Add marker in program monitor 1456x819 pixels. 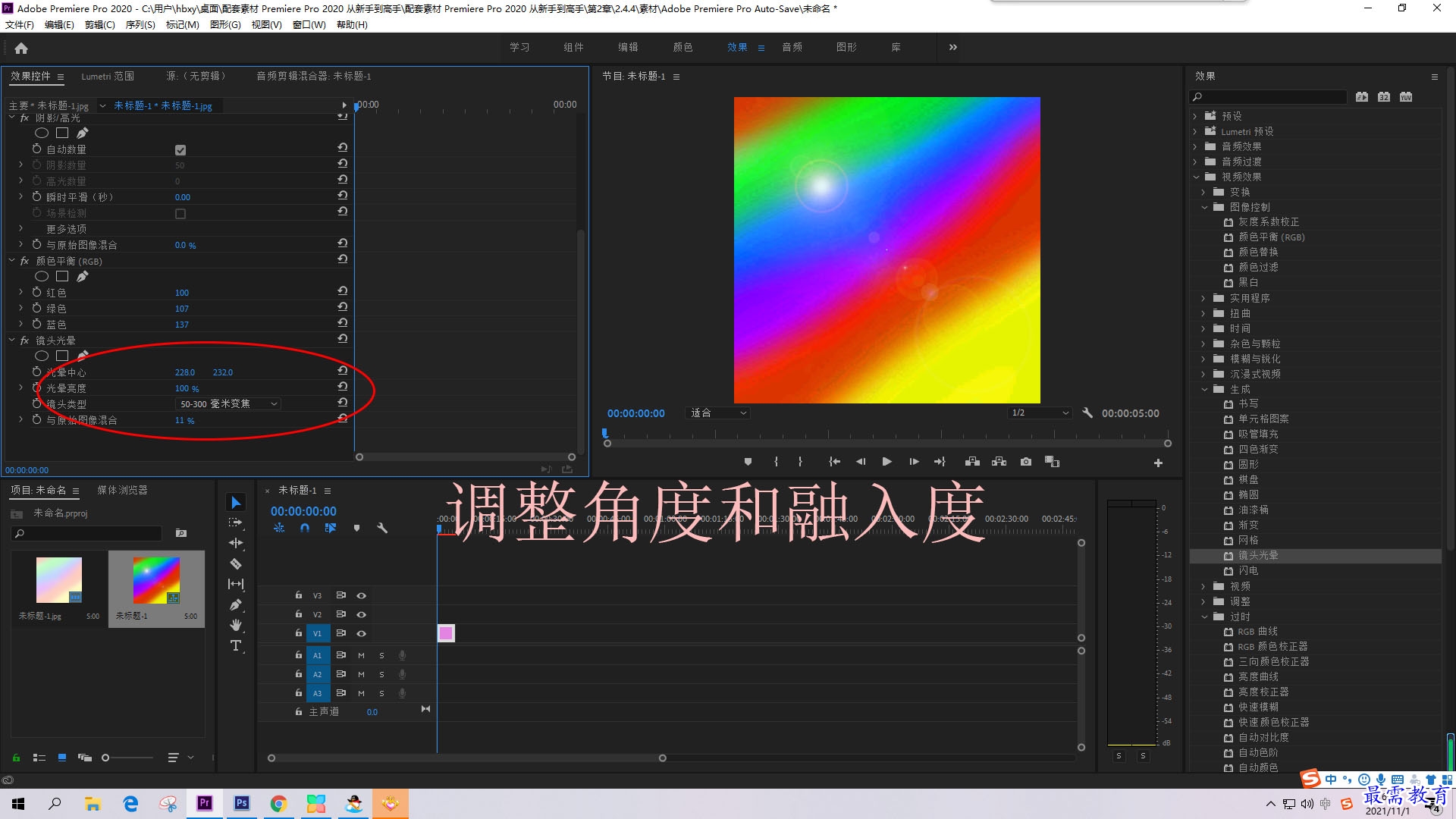(x=748, y=462)
